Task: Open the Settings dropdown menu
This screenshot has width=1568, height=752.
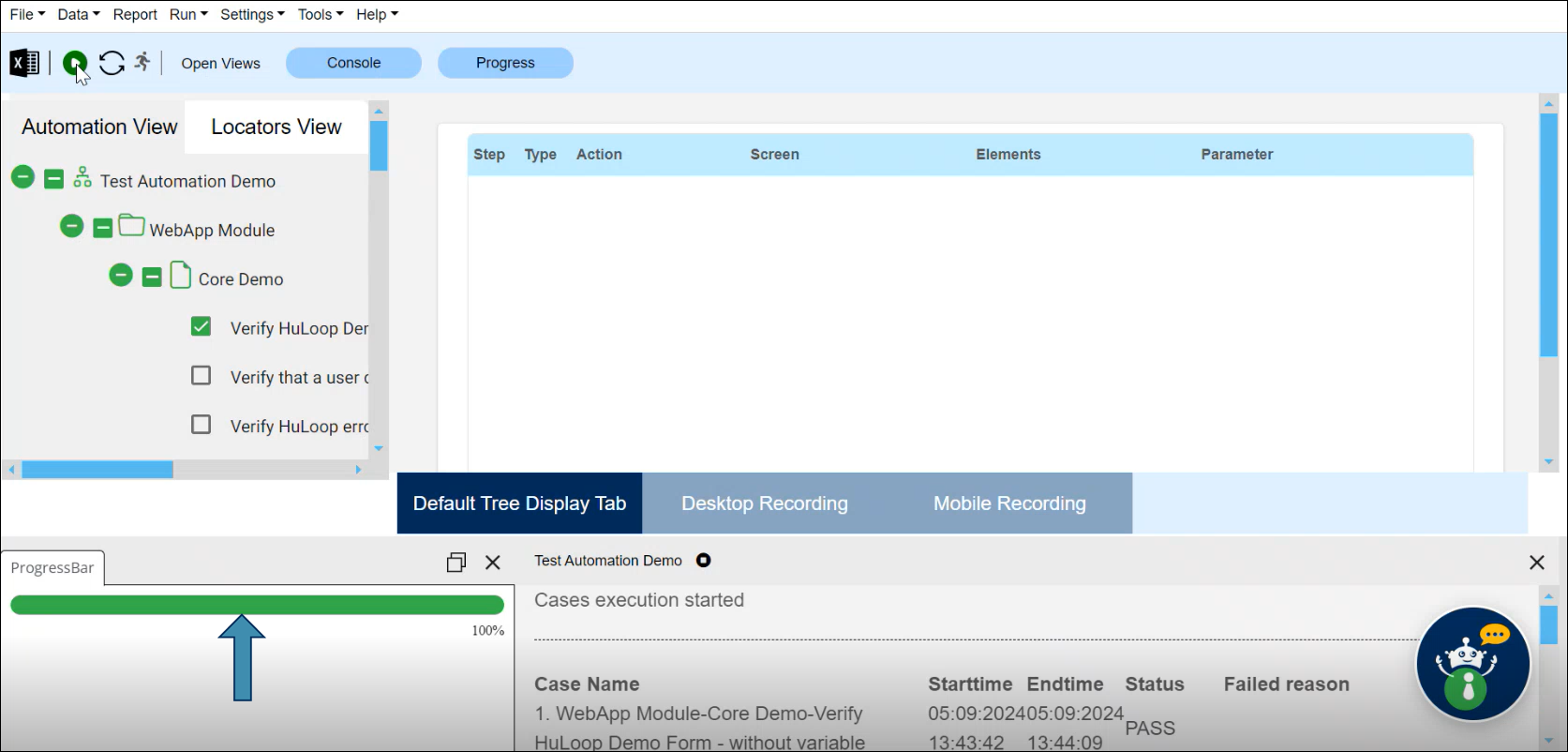Action: pos(252,14)
